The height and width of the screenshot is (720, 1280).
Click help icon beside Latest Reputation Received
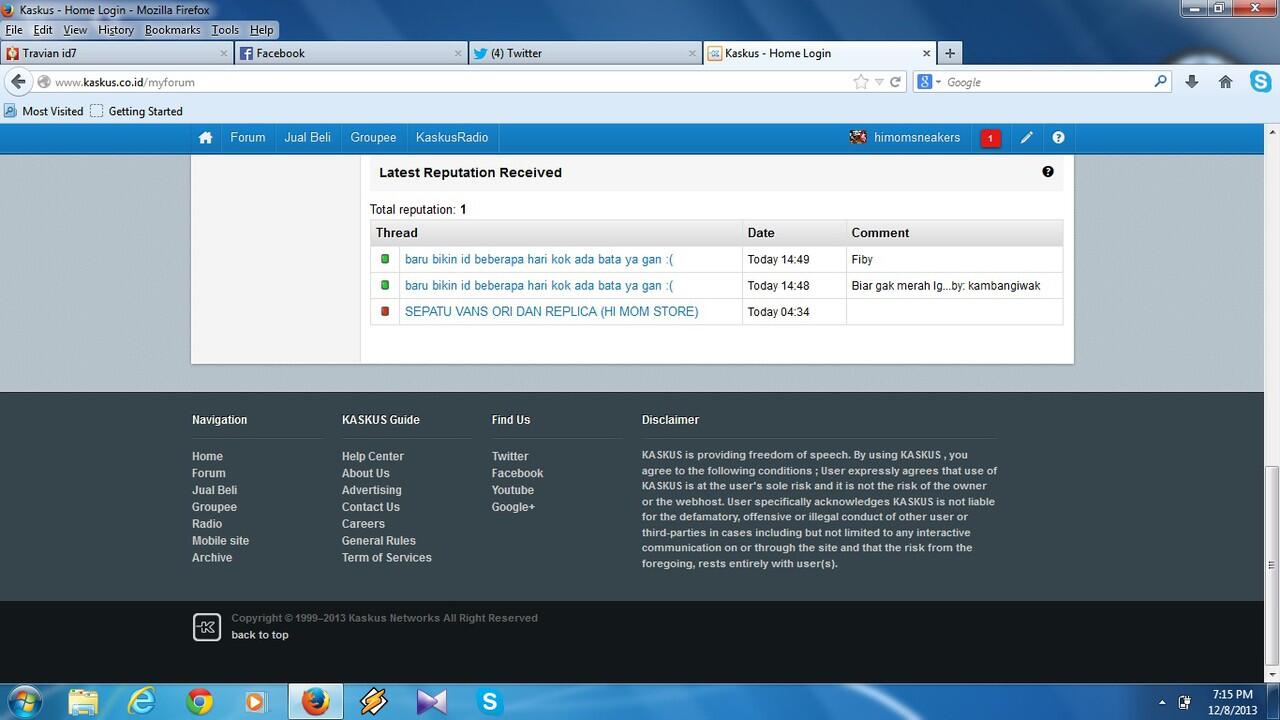pyautogui.click(x=1048, y=172)
